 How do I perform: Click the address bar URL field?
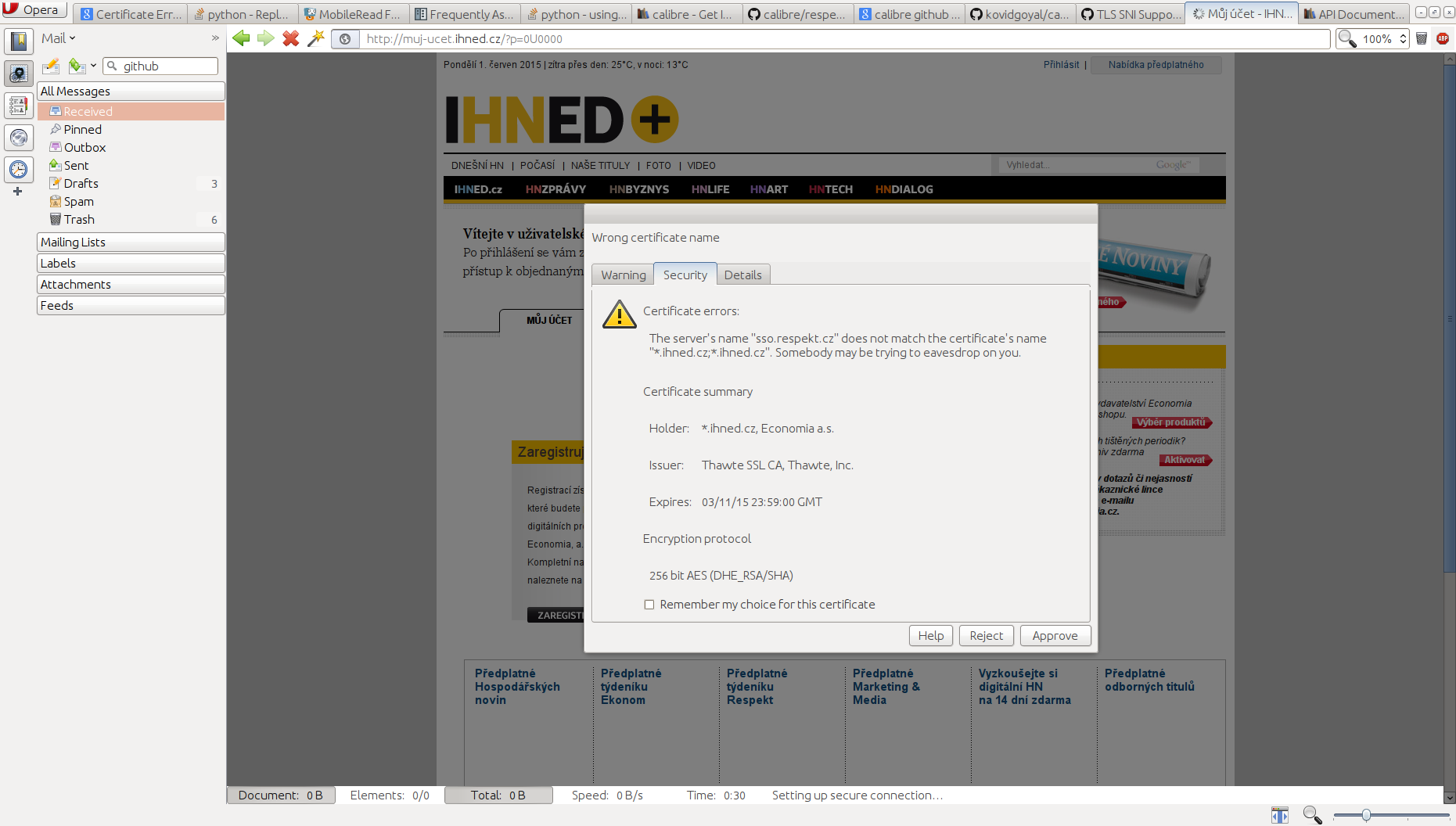[x=846, y=39]
